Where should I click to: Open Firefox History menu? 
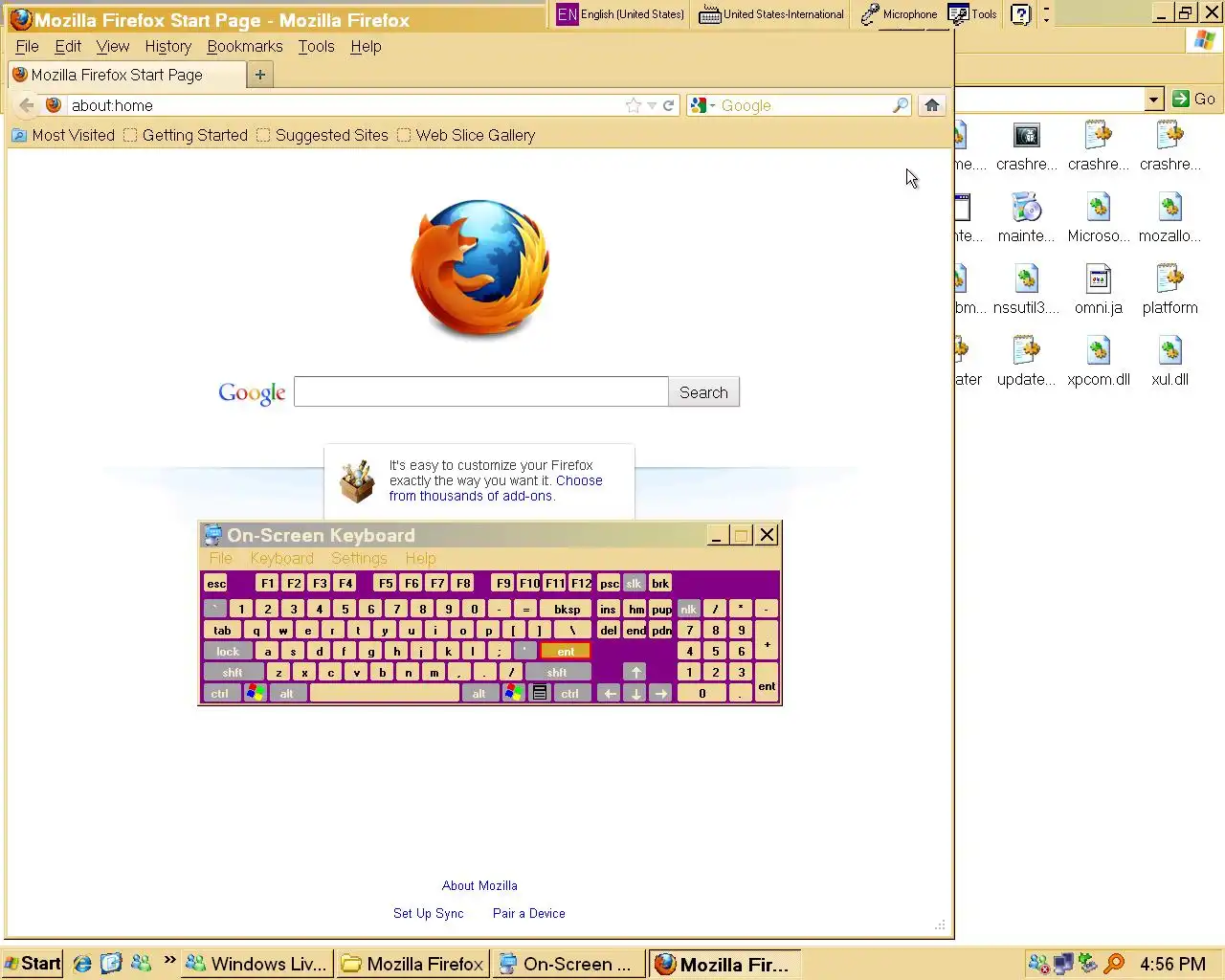pyautogui.click(x=168, y=46)
